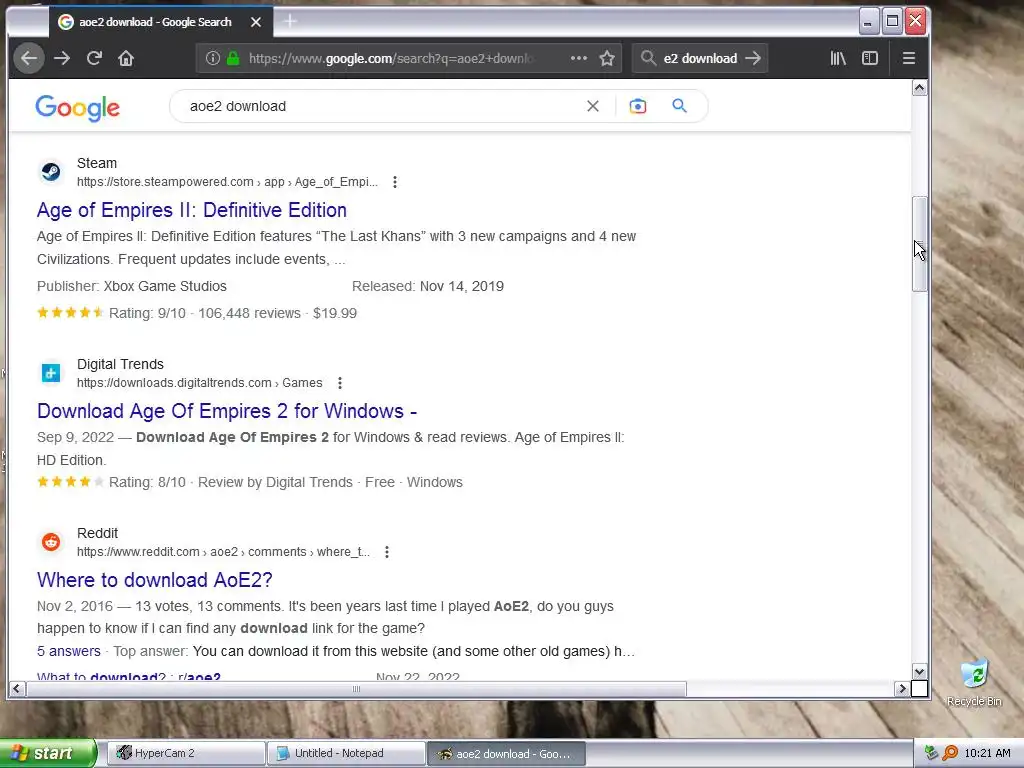Open the browser home page
The image size is (1024, 768).
pos(126,58)
